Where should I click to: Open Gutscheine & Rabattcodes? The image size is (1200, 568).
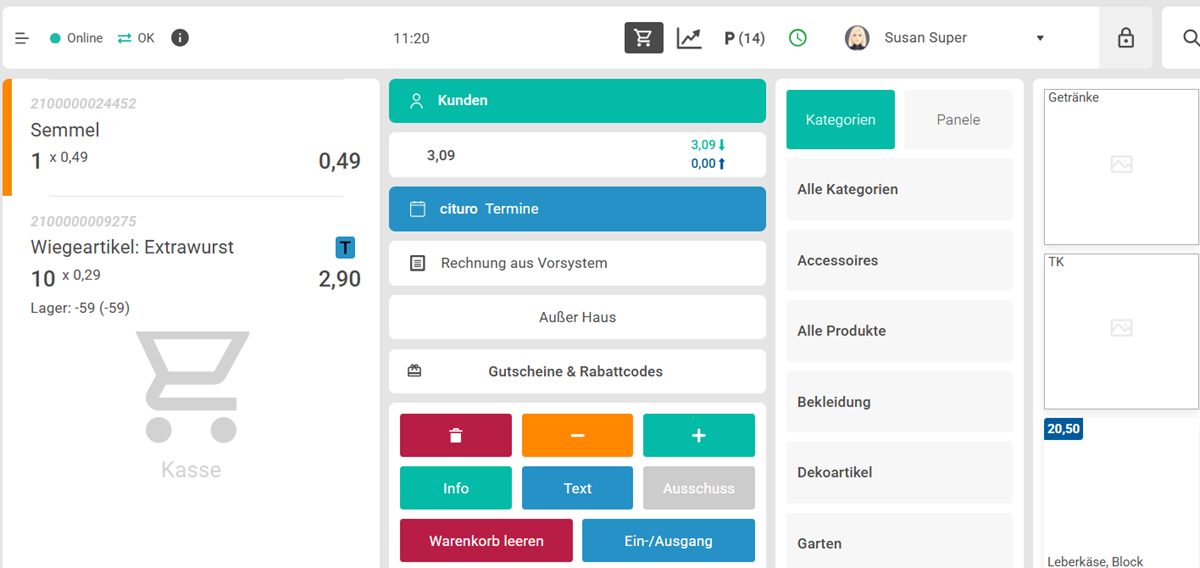click(577, 371)
